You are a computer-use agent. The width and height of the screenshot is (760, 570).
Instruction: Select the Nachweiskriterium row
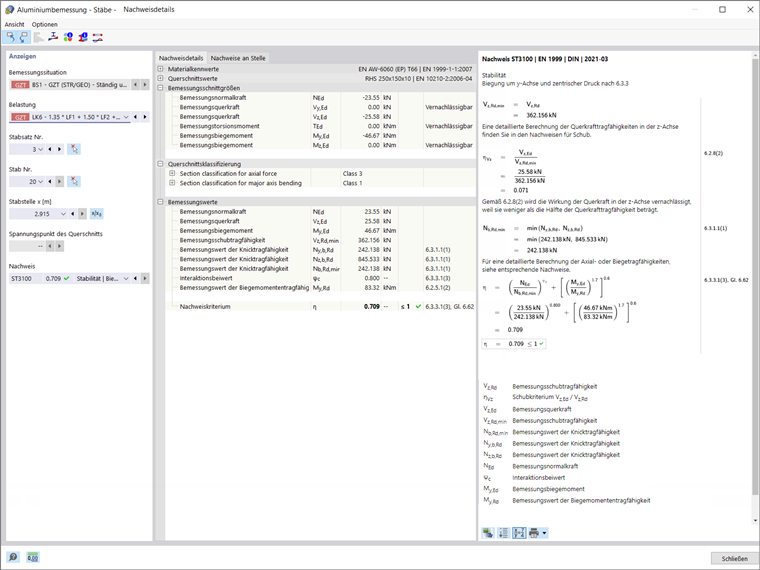tap(321, 306)
